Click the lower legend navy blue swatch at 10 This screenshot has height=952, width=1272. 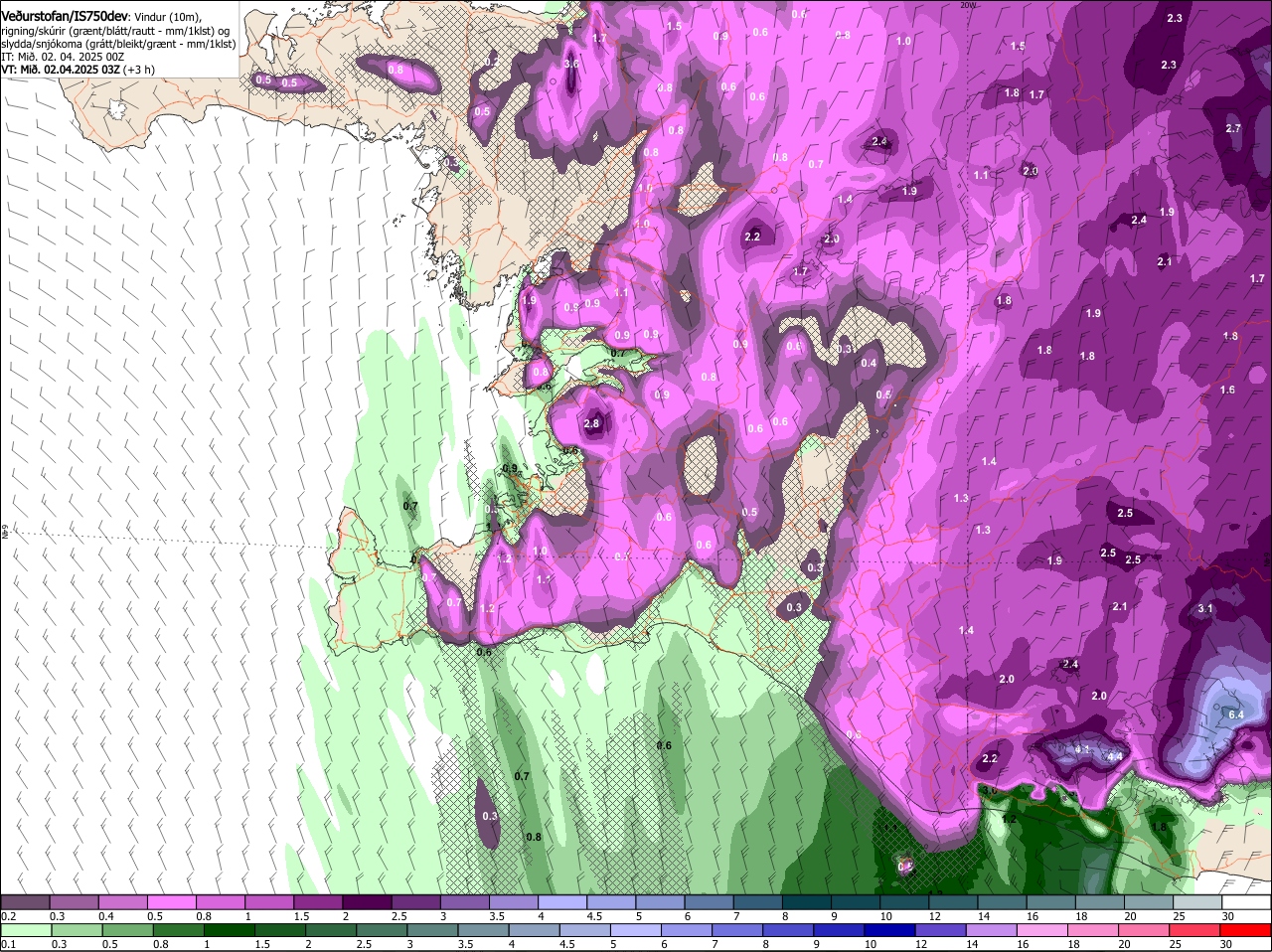pos(890,929)
